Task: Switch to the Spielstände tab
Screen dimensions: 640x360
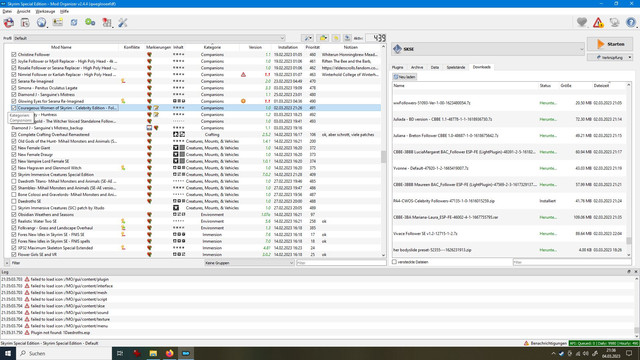Action: coord(456,67)
